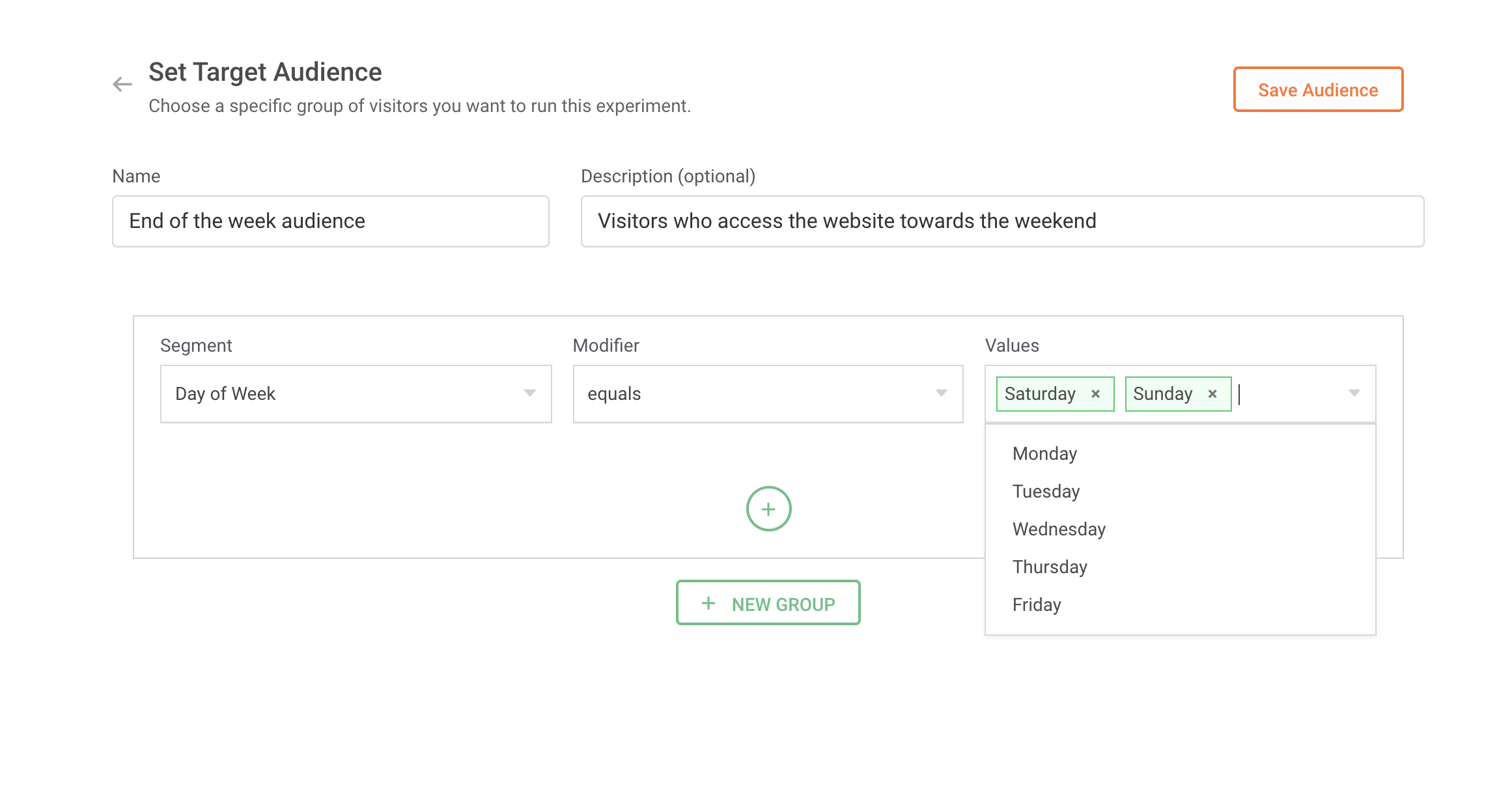Image resolution: width=1512 pixels, height=792 pixels.
Task: Select Monday from the values list
Action: (1045, 454)
